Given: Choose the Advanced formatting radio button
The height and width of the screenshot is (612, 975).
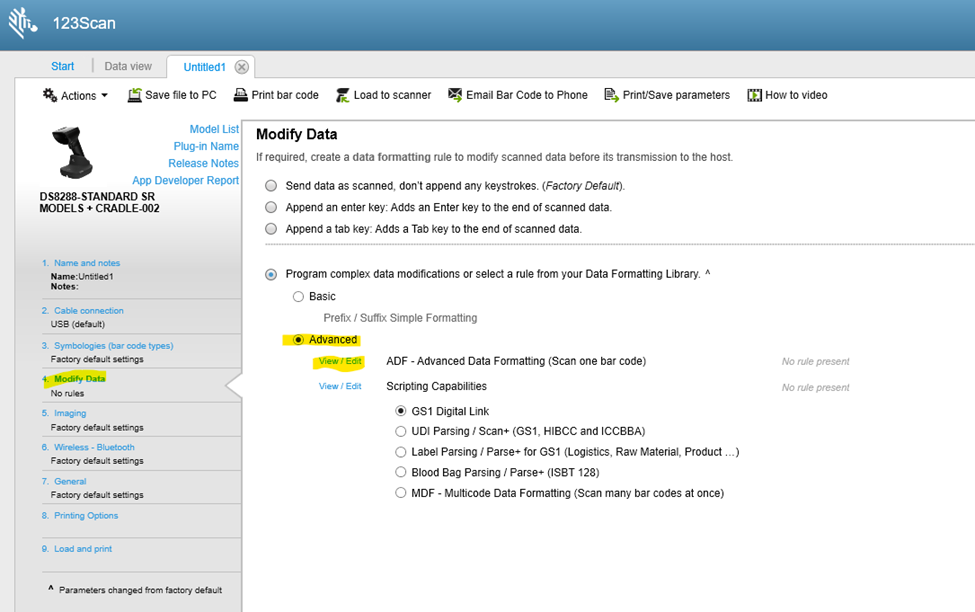Looking at the screenshot, I should point(298,340).
